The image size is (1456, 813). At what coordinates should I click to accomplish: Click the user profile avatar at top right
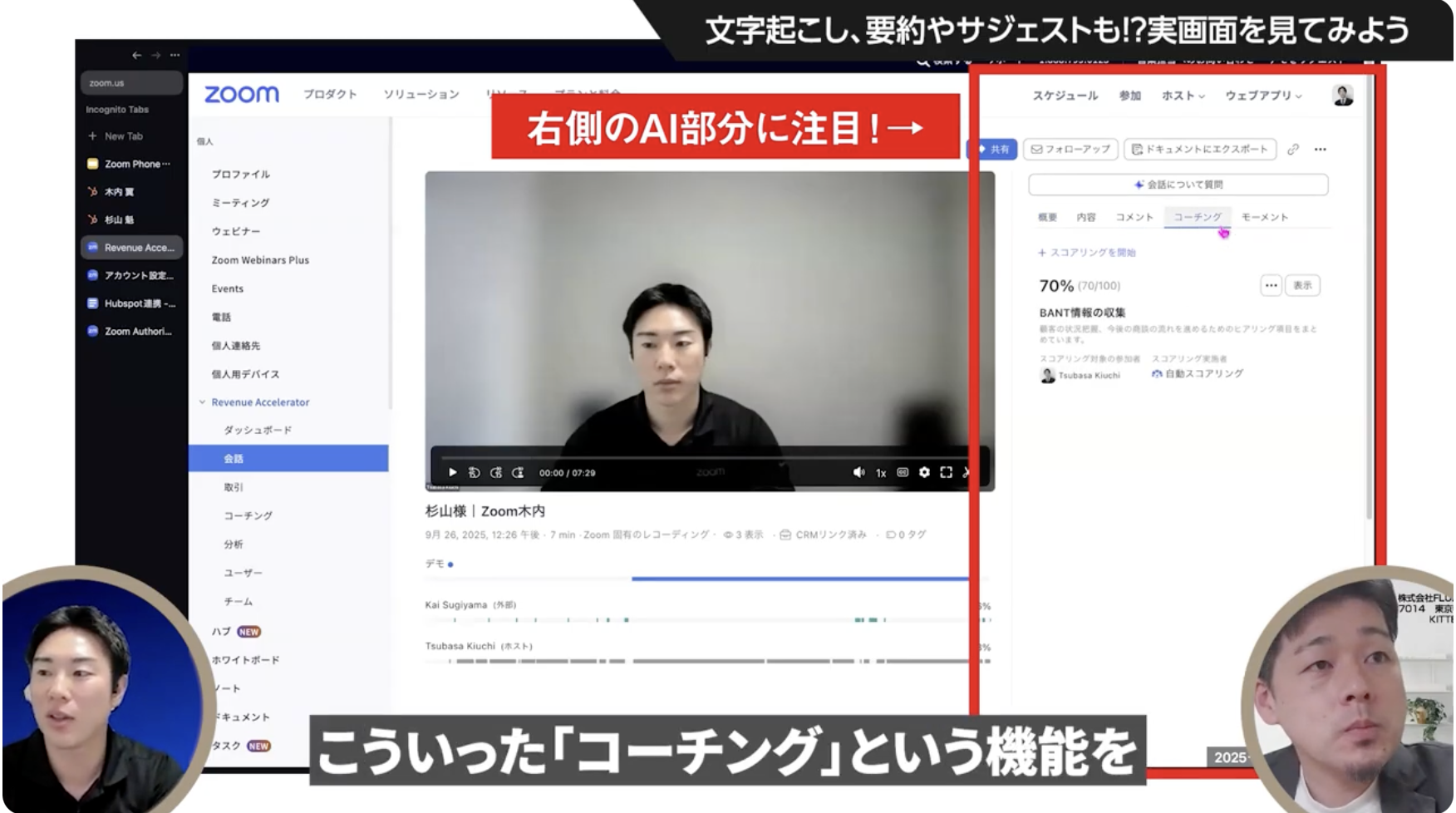pos(1342,96)
